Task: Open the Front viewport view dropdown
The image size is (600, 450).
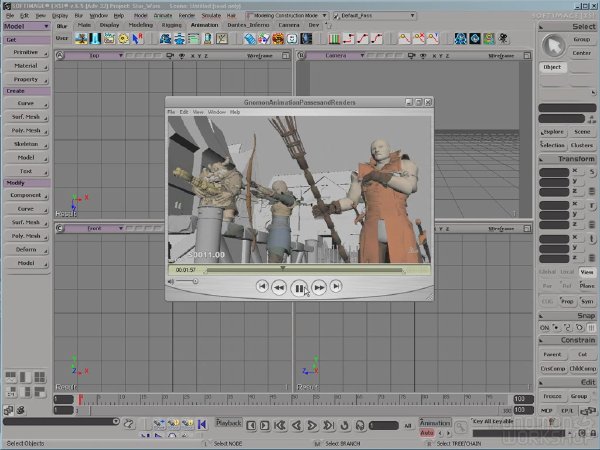Action: [94, 228]
